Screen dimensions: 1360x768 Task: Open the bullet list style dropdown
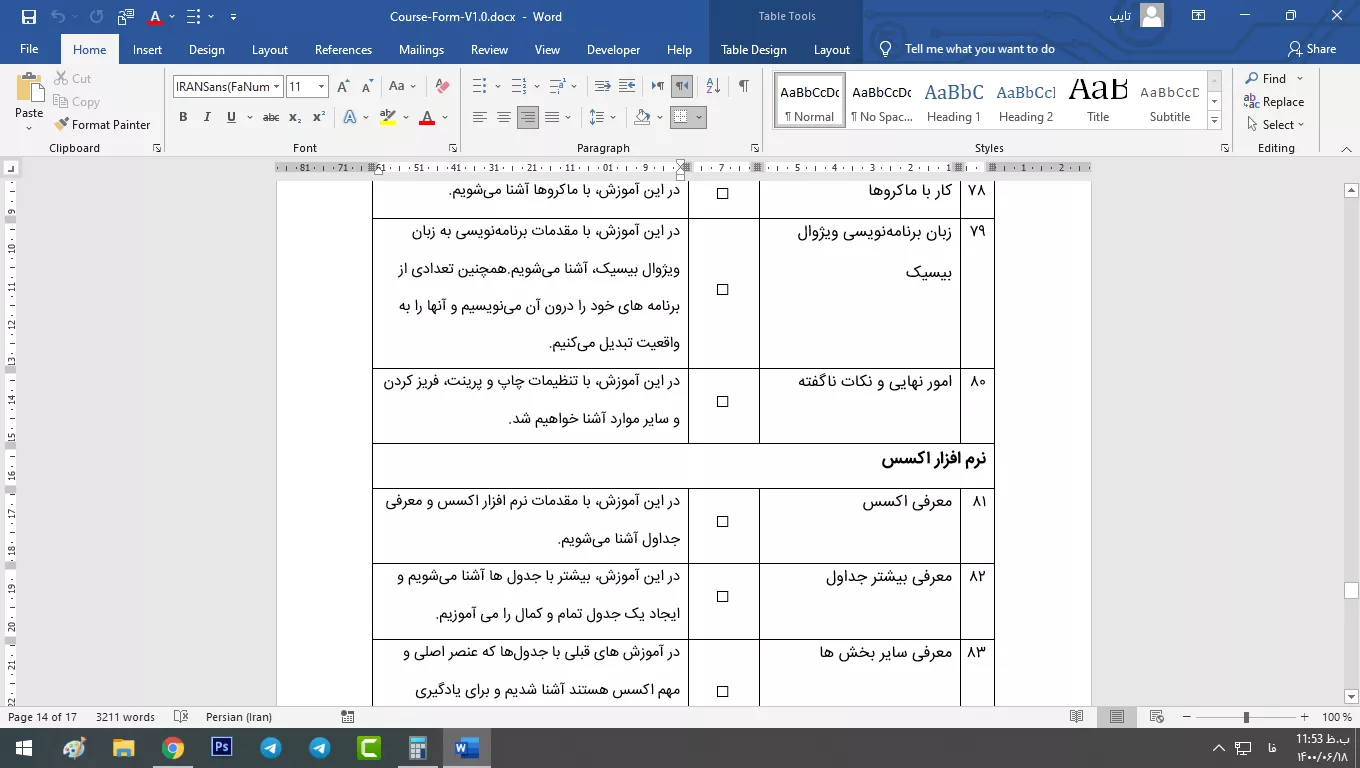497,87
